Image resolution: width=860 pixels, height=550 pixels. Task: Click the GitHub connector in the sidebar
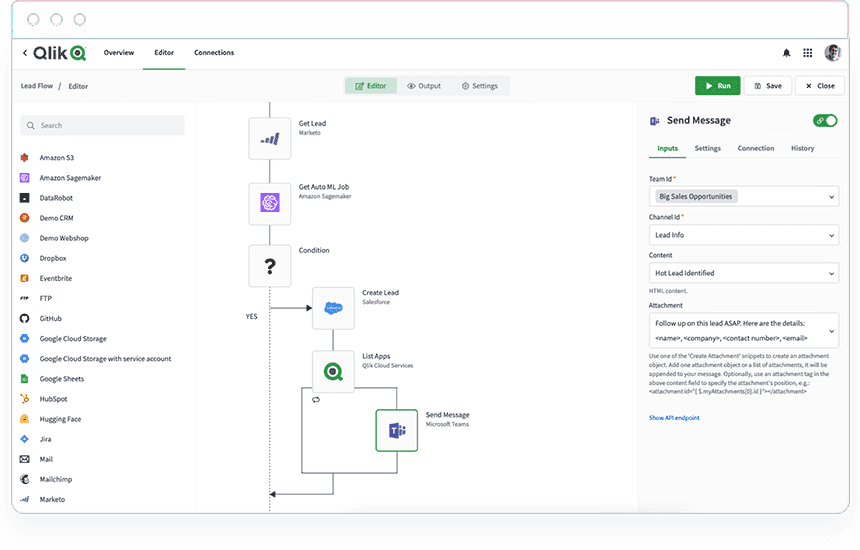pos(51,318)
